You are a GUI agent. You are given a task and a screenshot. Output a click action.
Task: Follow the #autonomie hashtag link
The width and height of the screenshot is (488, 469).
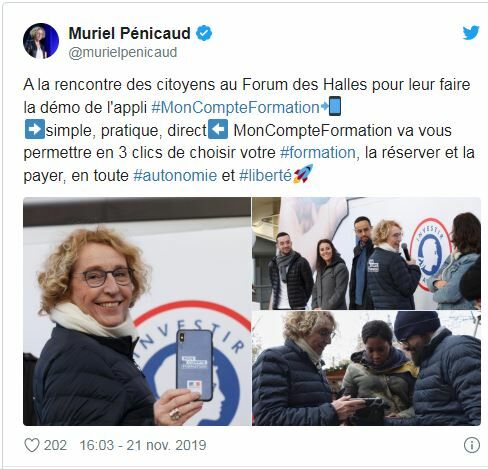point(175,175)
